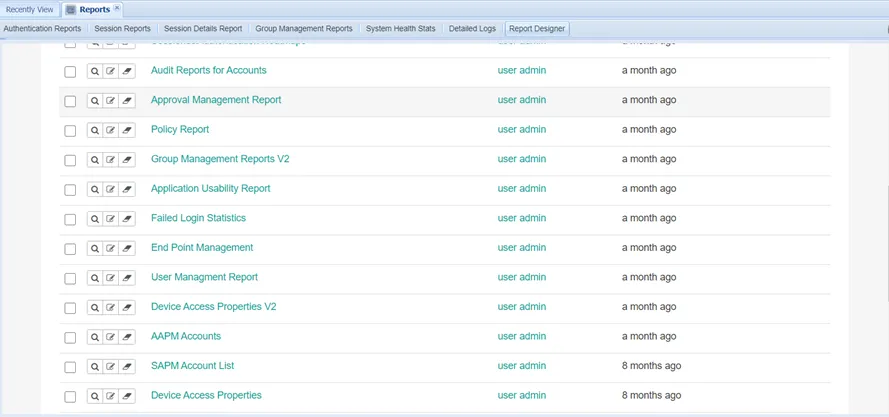This screenshot has height=417, width=889.
Task: Edit Group Management Reports V2 entry
Action: [111, 160]
